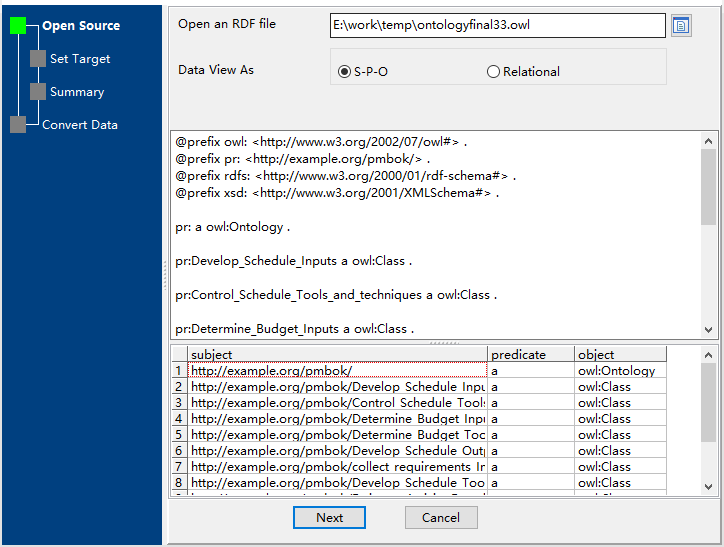Screen dimensions: 724x547
Task: Click the scroll down arrow of triples table
Action: click(x=708, y=486)
